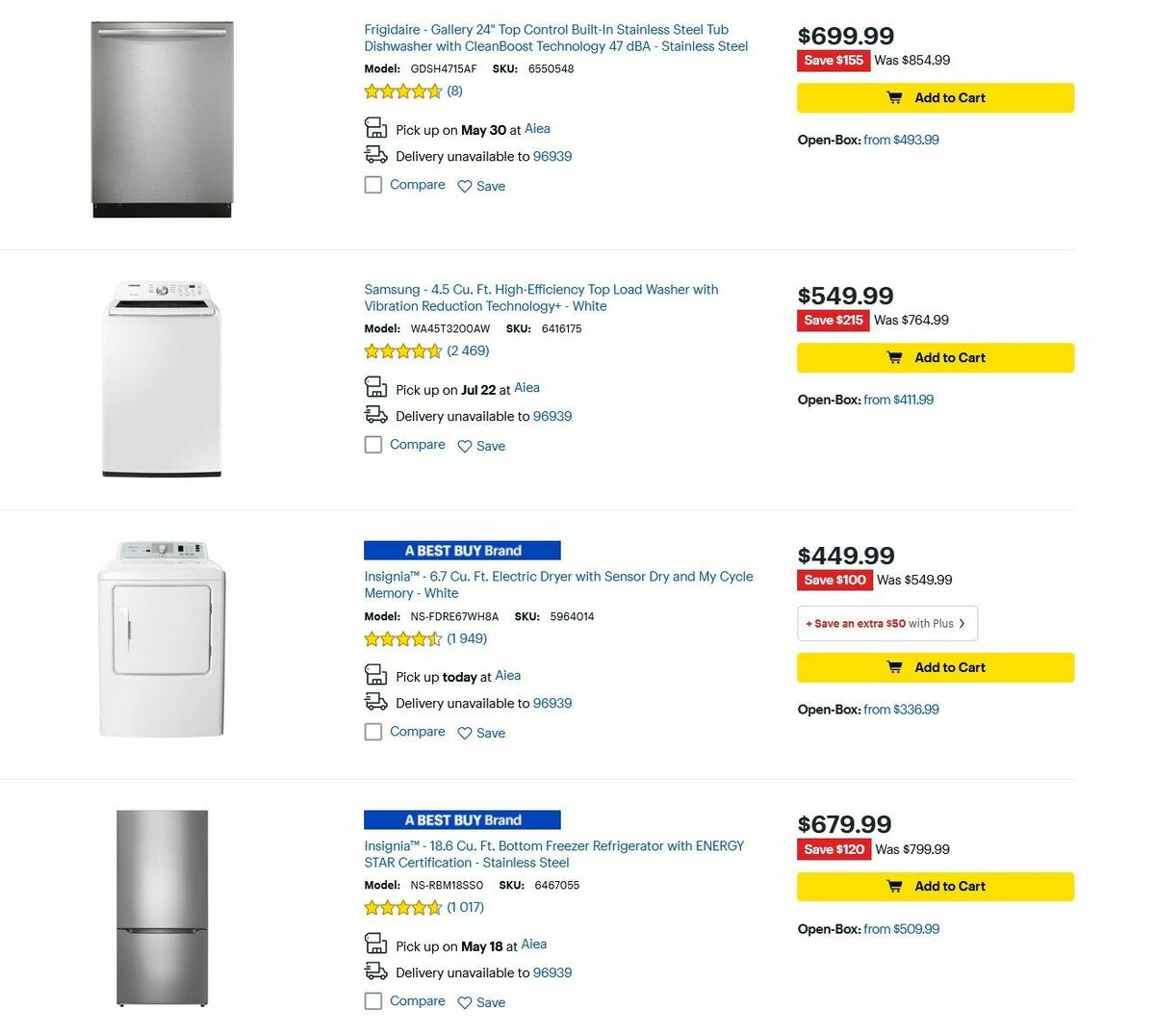Click the delivery truck icon for the refrigerator
The height and width of the screenshot is (1036, 1155).
click(x=374, y=971)
